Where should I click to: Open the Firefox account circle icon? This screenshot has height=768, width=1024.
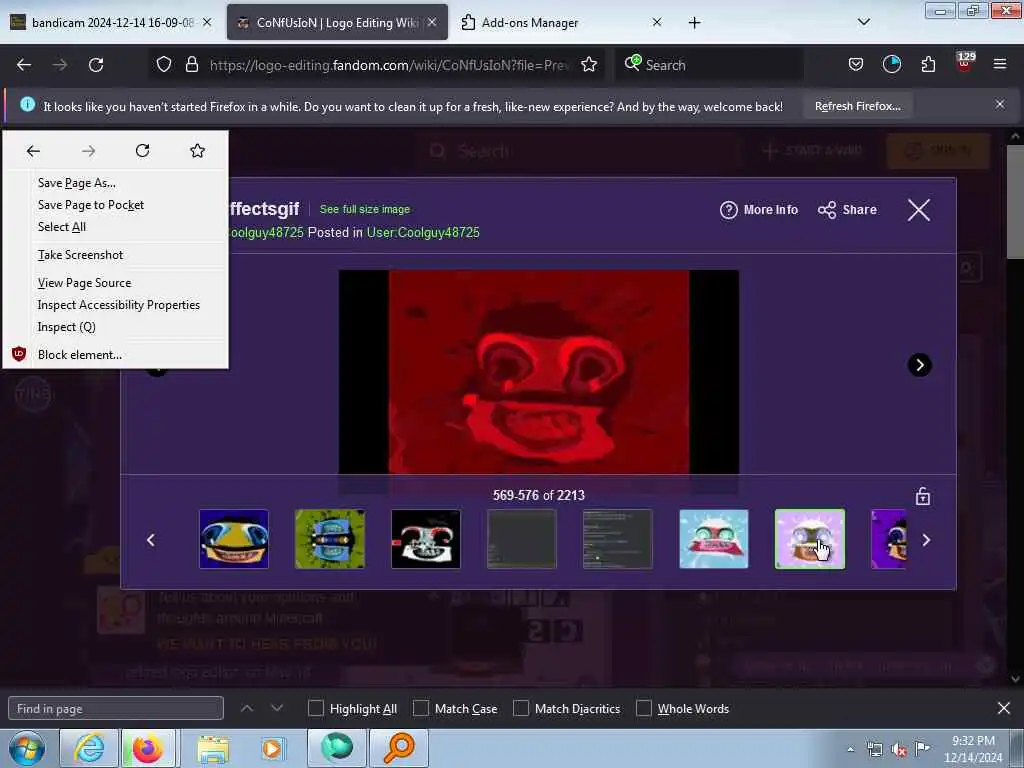click(x=891, y=65)
